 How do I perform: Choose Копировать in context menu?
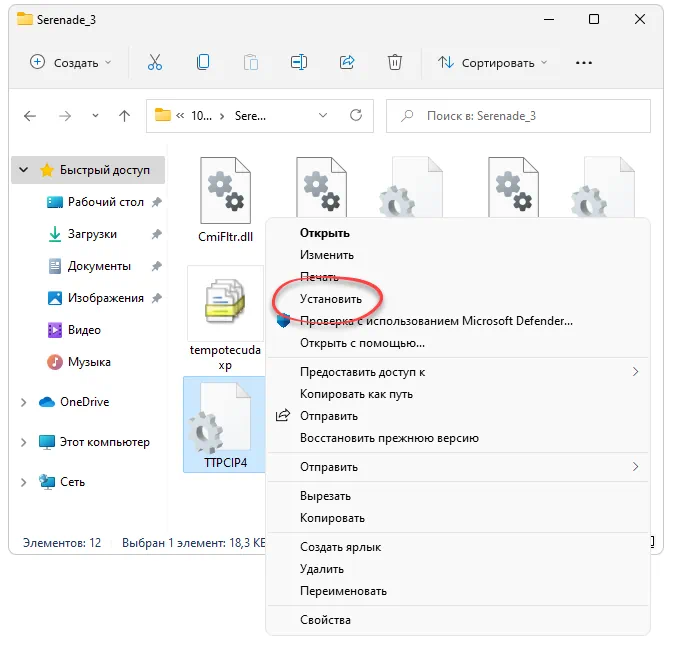[x=458, y=518]
